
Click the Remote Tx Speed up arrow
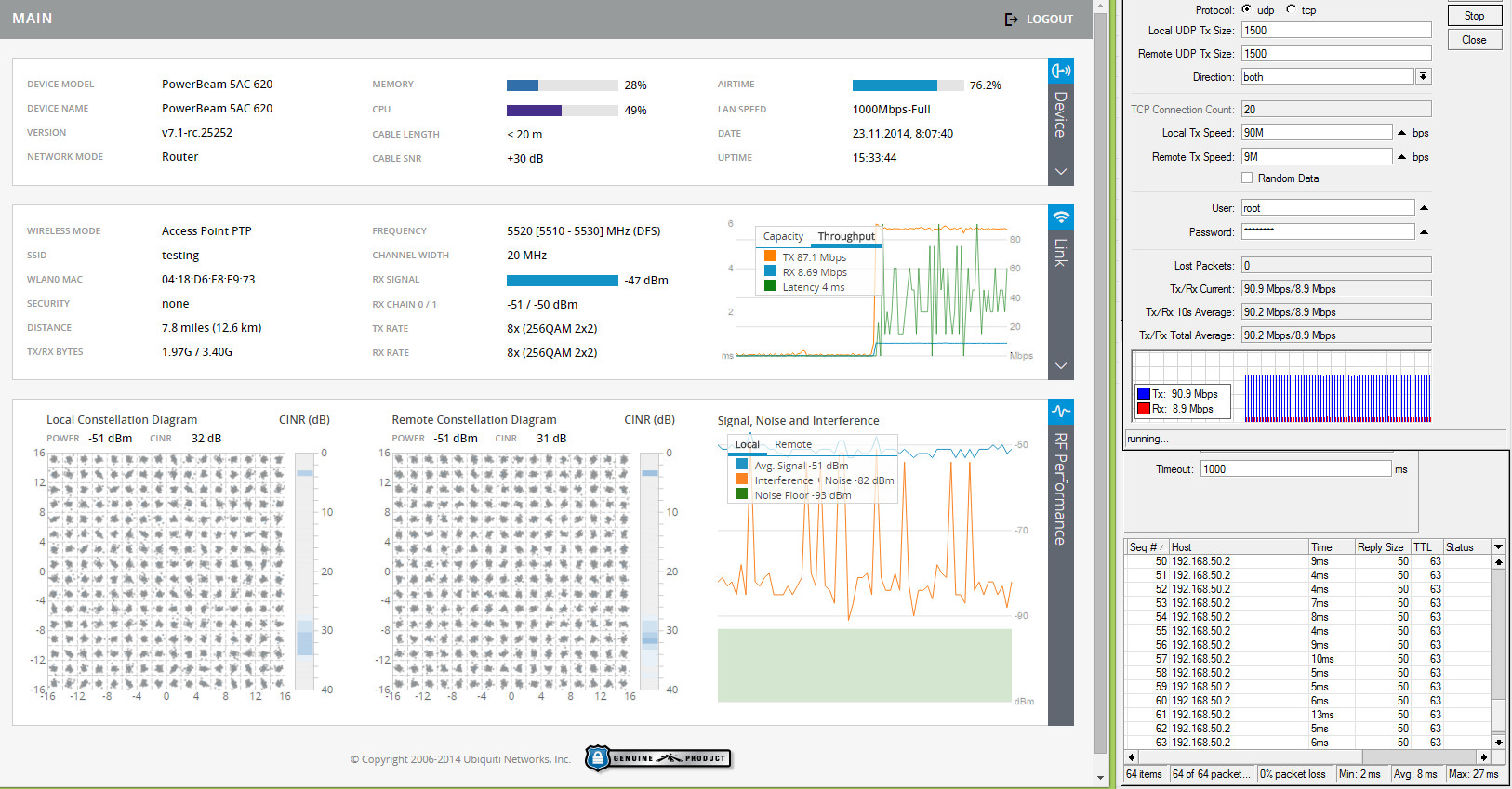(1402, 157)
